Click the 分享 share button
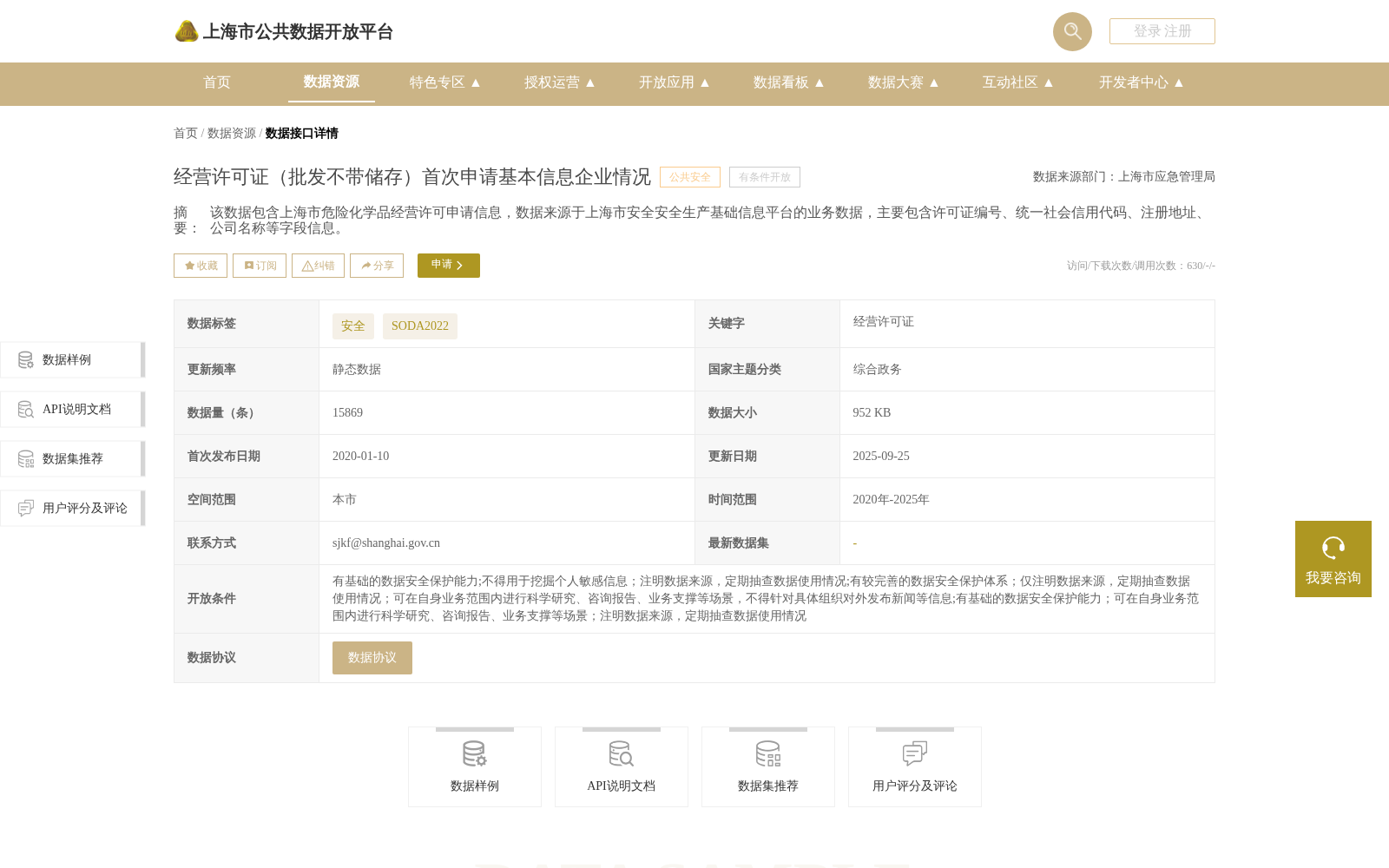 [x=377, y=266]
